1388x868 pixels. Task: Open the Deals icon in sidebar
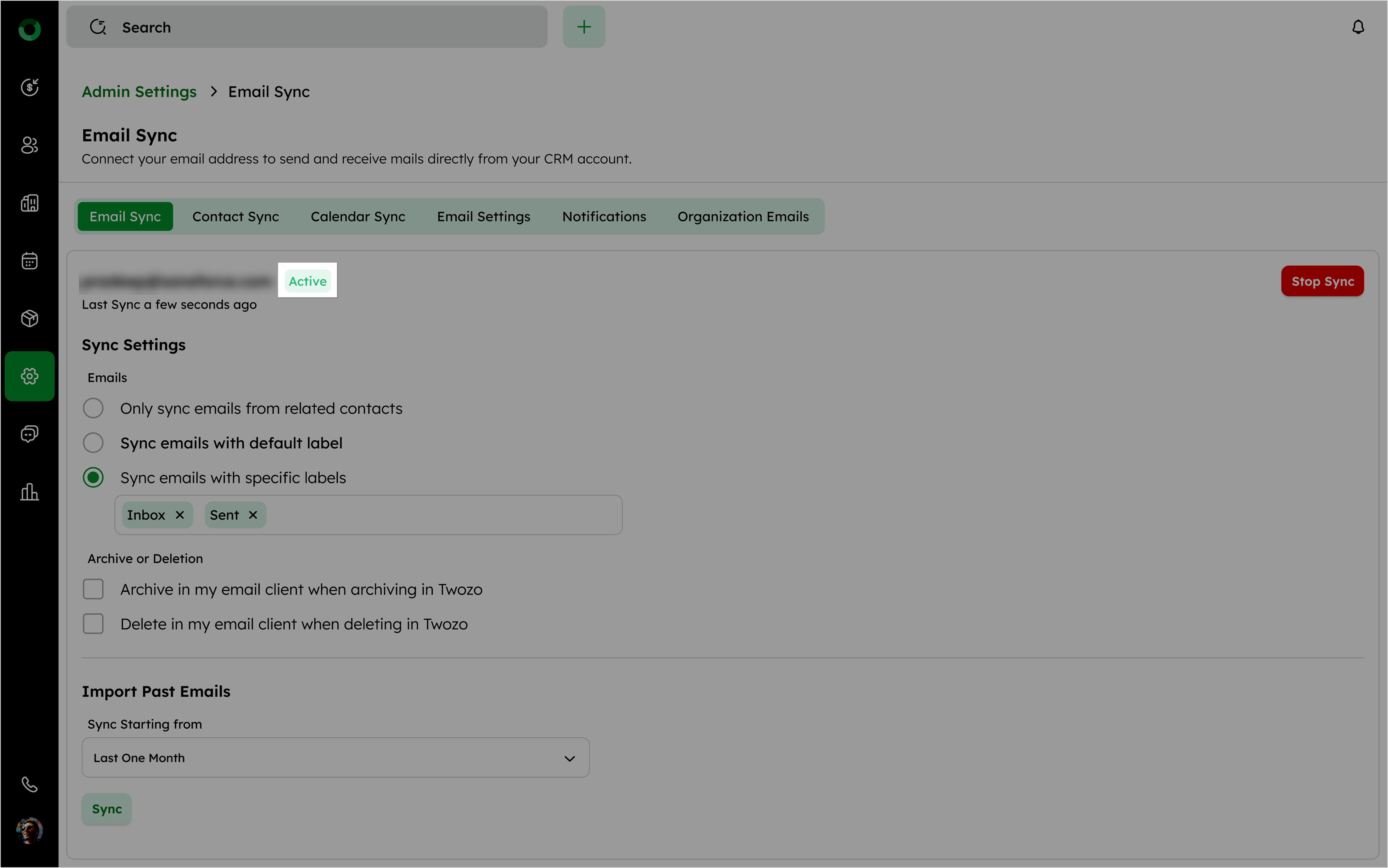click(29, 87)
